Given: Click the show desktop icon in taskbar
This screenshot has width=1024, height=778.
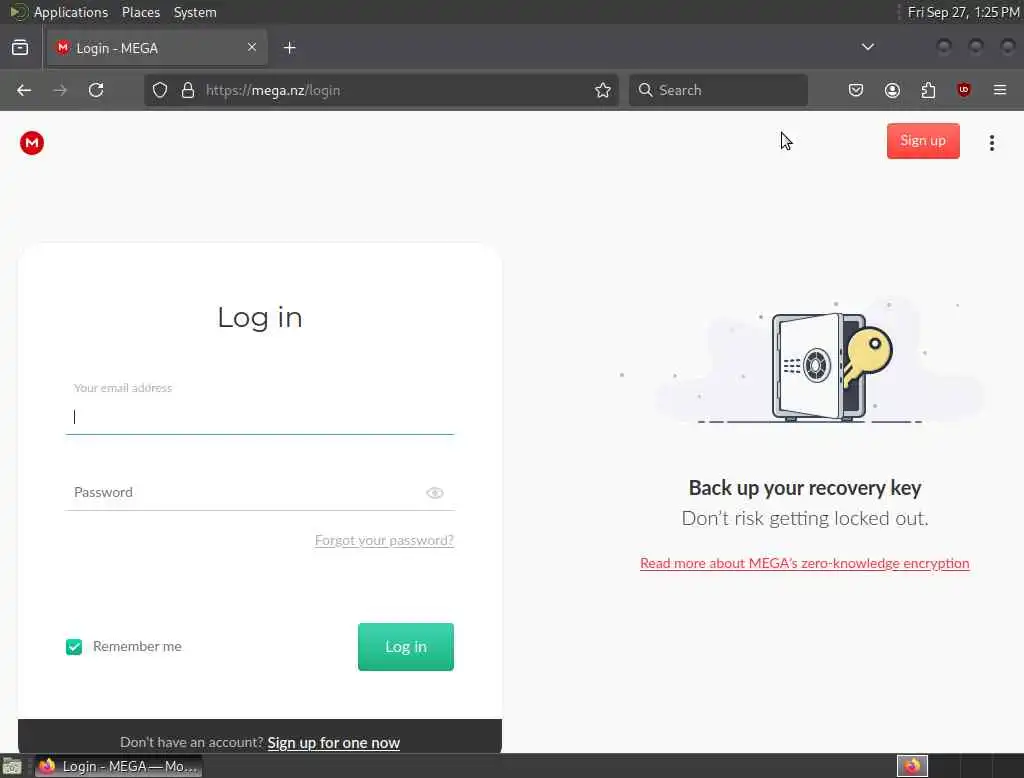Looking at the screenshot, I should [12, 766].
